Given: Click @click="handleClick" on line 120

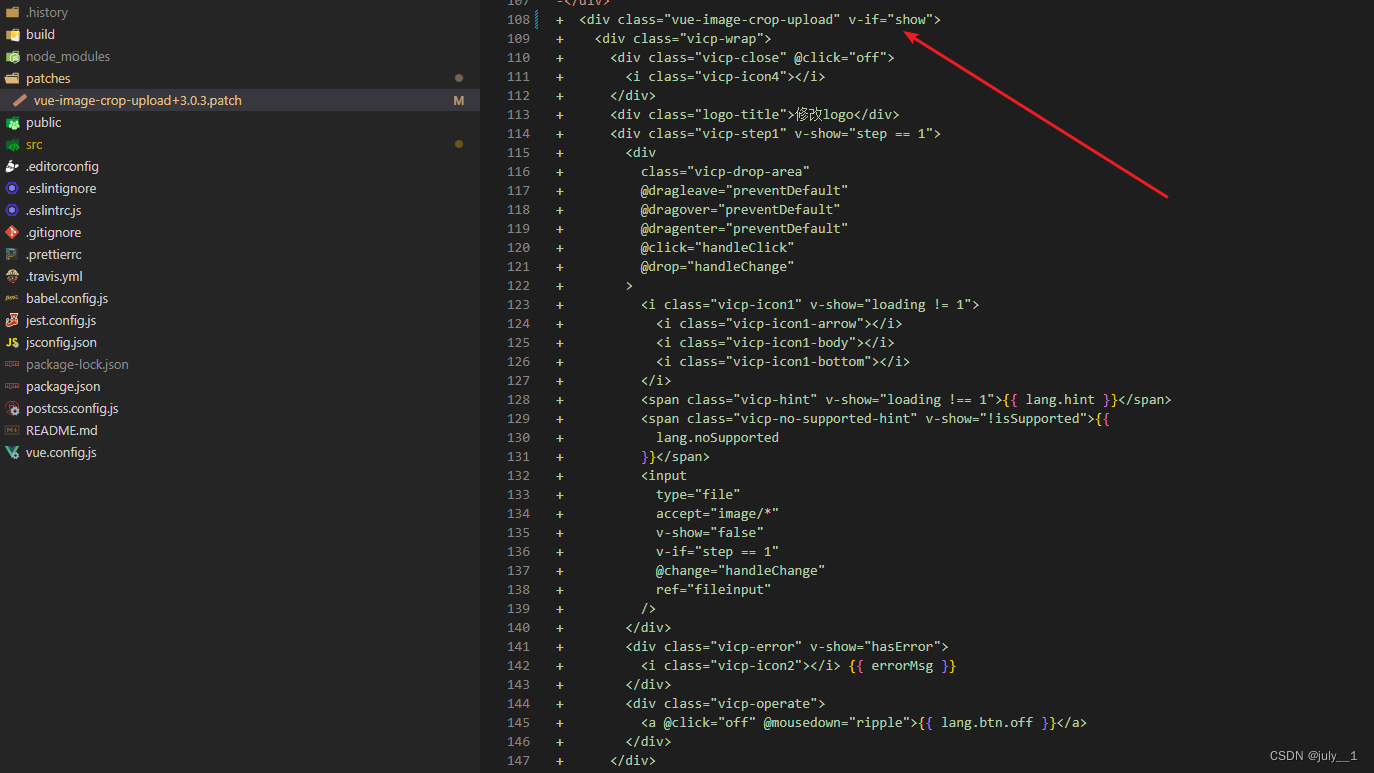Looking at the screenshot, I should 717,248.
